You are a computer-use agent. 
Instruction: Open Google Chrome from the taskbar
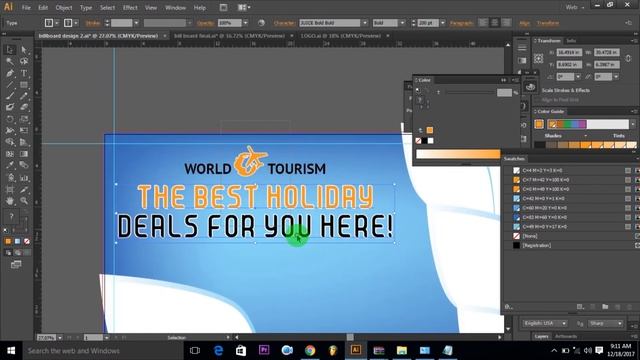pyautogui.click(x=310, y=350)
